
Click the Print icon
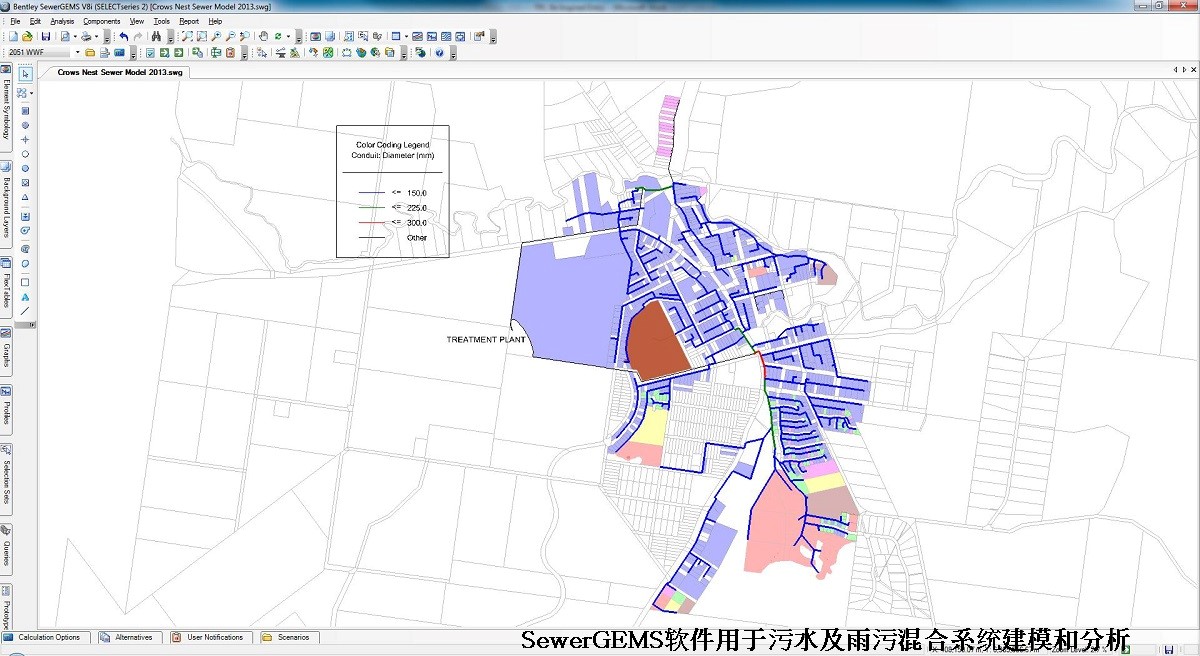(x=85, y=36)
